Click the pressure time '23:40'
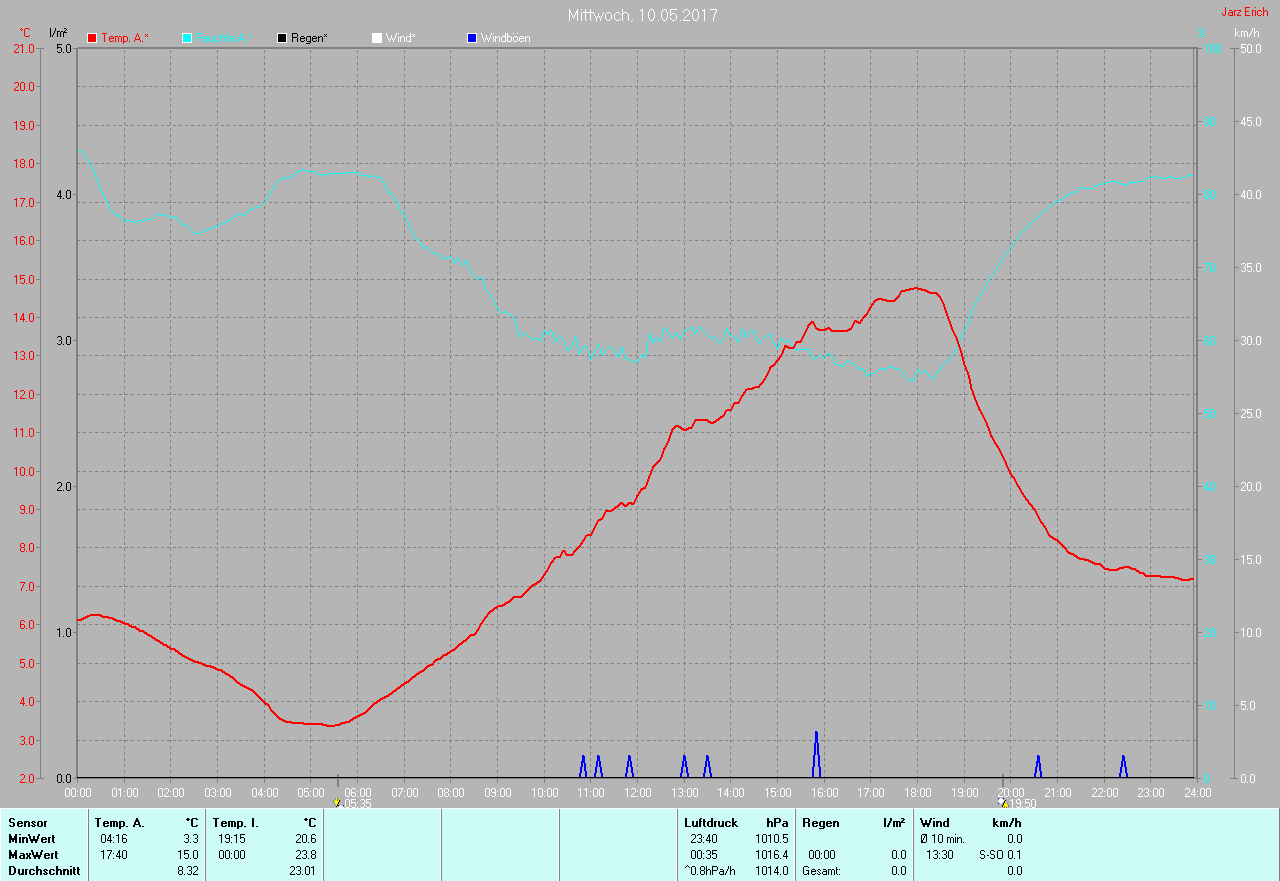Image resolution: width=1280 pixels, height=881 pixels. pos(704,839)
